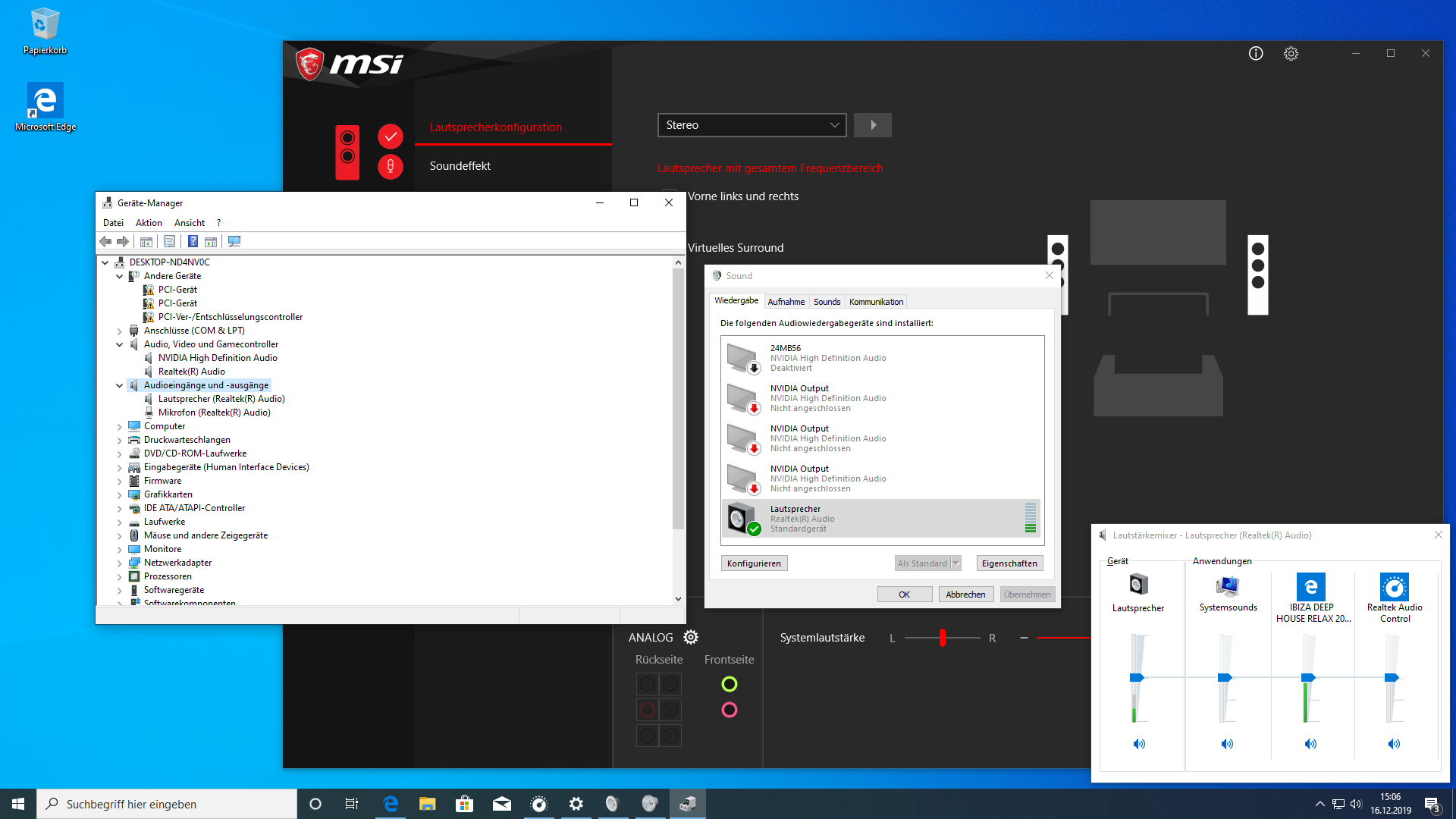Click the L/R balance slider handle
The width and height of the screenshot is (1456, 819).
[x=943, y=638]
